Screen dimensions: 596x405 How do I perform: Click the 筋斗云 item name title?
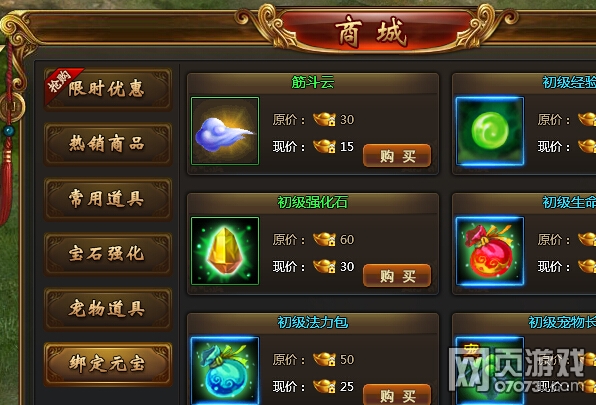[312, 82]
